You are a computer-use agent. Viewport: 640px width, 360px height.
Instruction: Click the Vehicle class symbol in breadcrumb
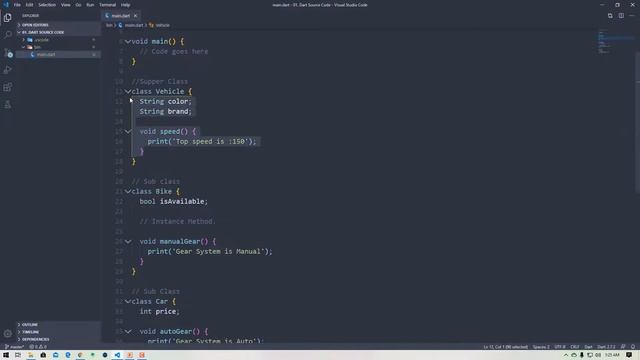(x=159, y=25)
